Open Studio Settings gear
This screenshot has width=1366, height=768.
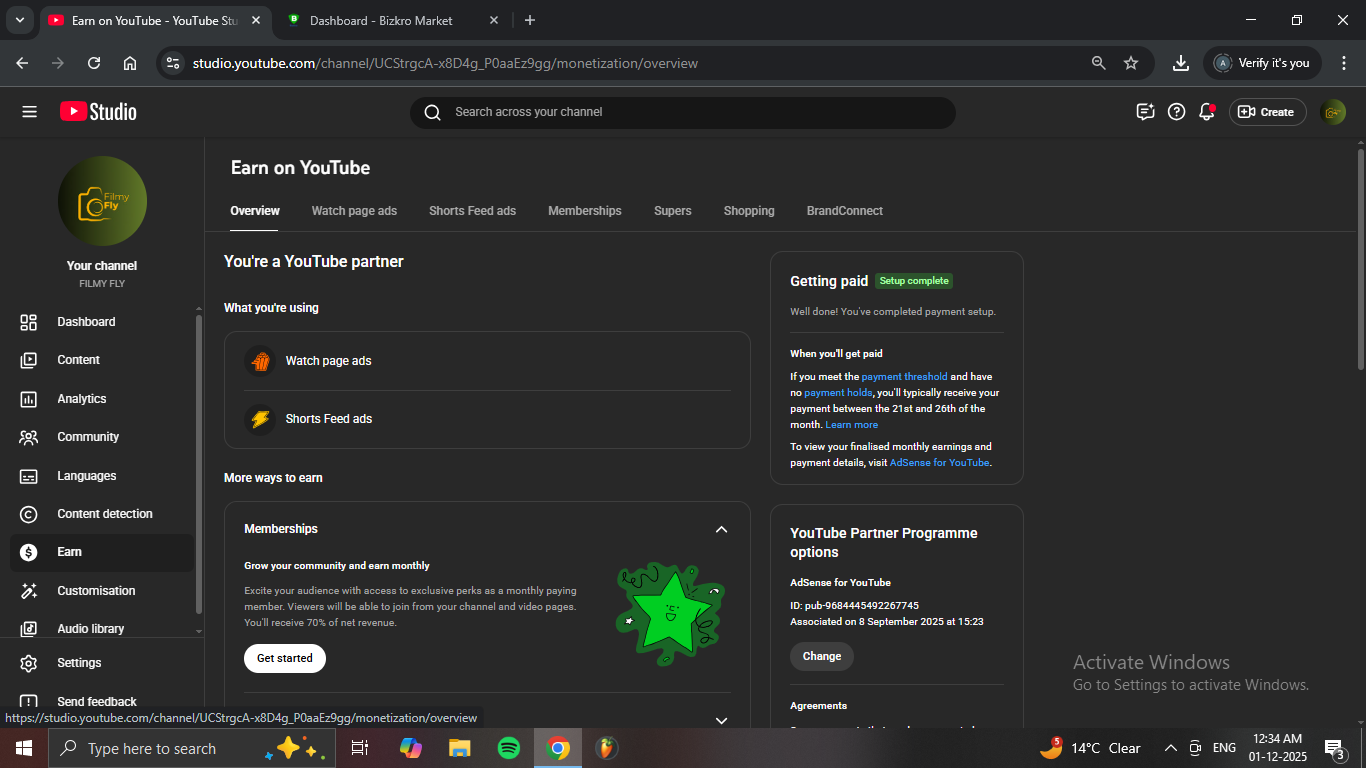coord(78,663)
